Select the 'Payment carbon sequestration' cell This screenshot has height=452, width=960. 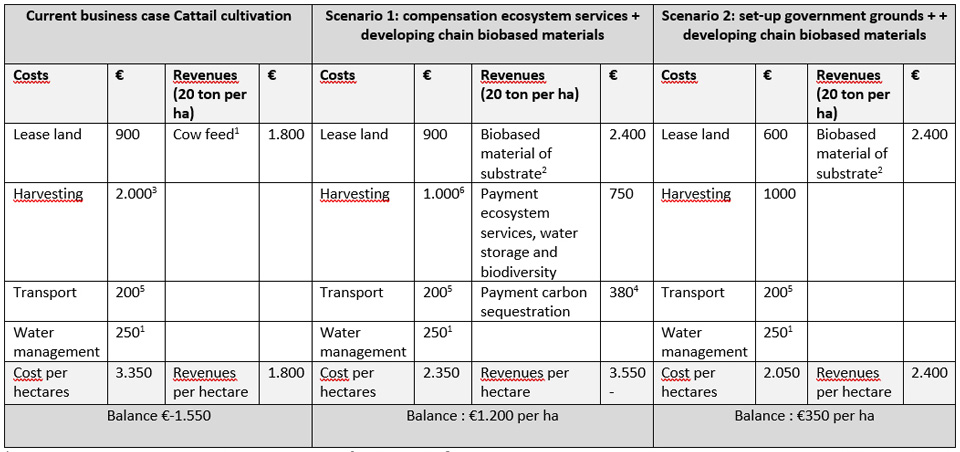click(x=536, y=301)
